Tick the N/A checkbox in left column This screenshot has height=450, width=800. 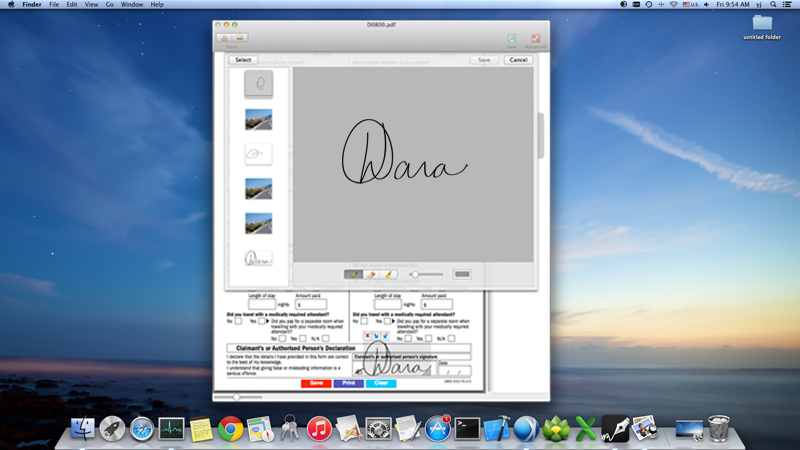click(x=326, y=338)
